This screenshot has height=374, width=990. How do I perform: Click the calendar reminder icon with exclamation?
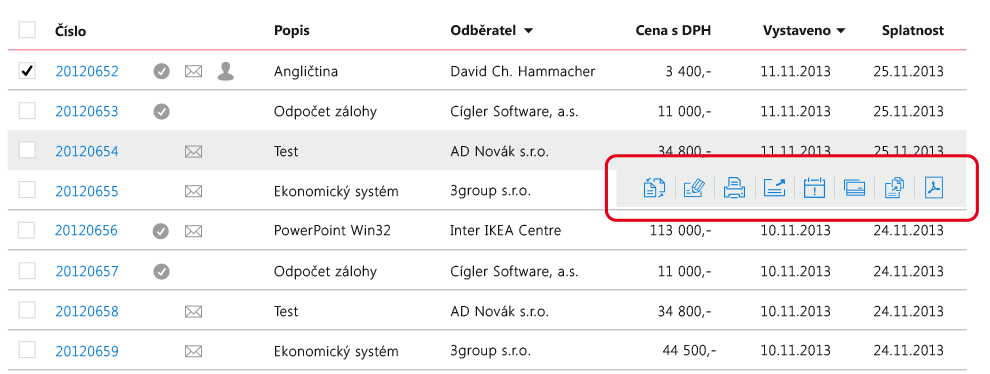tap(814, 188)
